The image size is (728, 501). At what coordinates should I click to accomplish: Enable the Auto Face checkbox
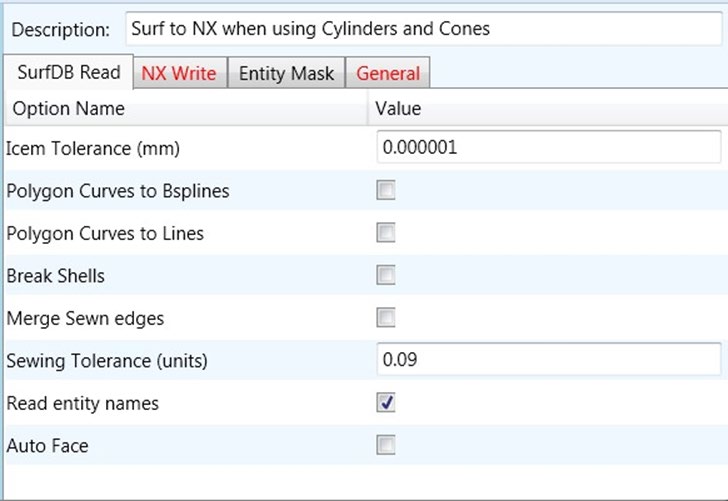pos(386,445)
